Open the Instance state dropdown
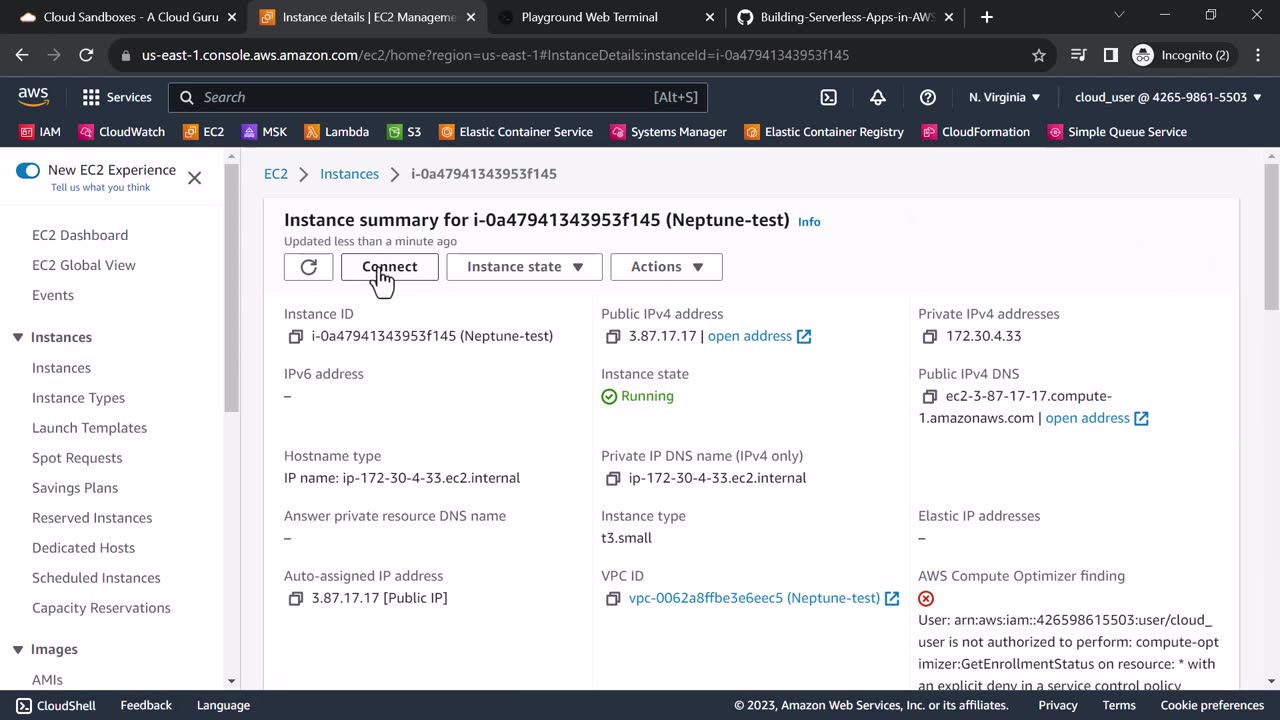 524,267
